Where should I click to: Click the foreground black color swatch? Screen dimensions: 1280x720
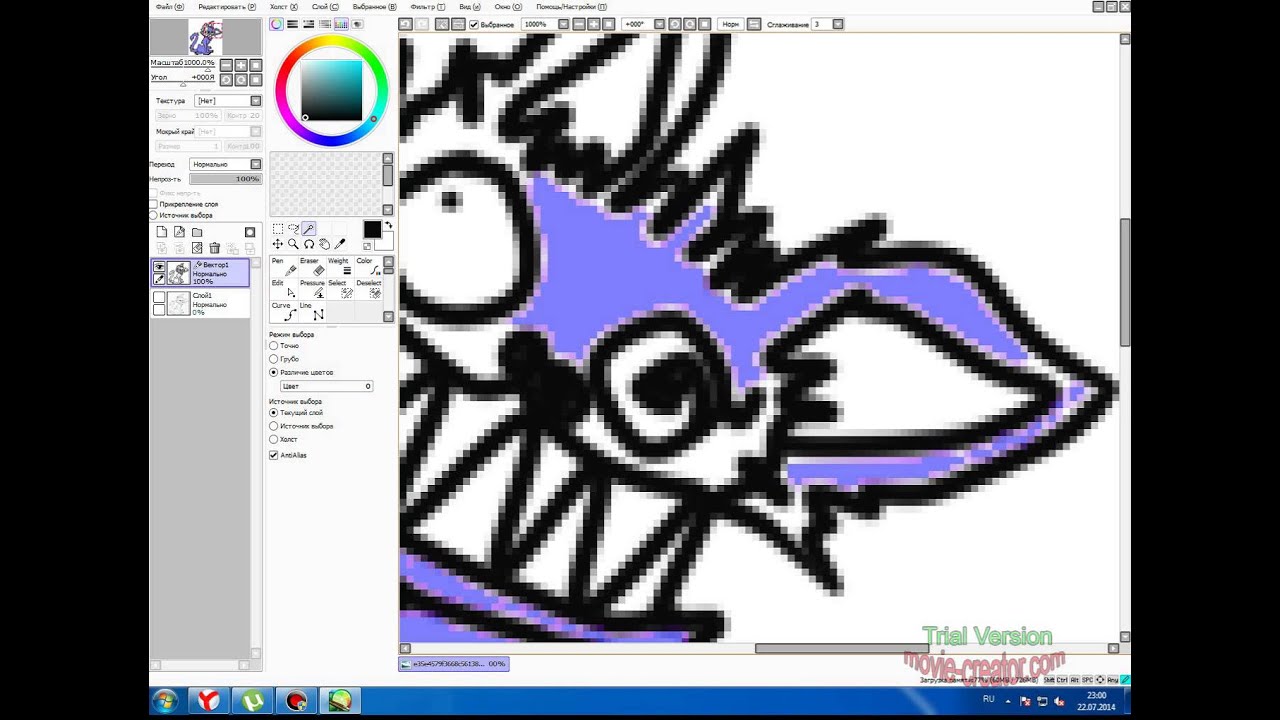pos(372,230)
